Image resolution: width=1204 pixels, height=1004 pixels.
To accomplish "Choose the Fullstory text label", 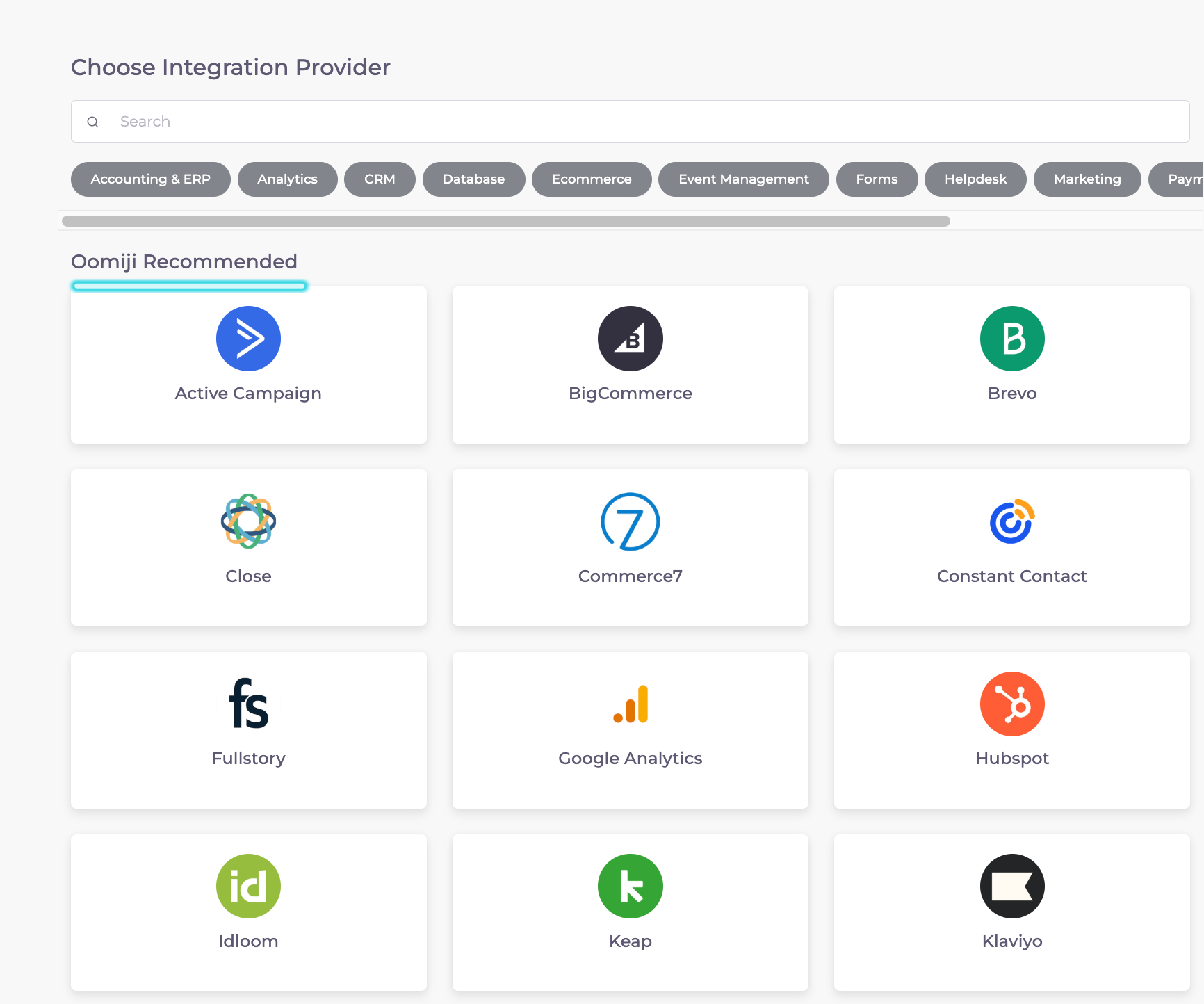I will [248, 759].
